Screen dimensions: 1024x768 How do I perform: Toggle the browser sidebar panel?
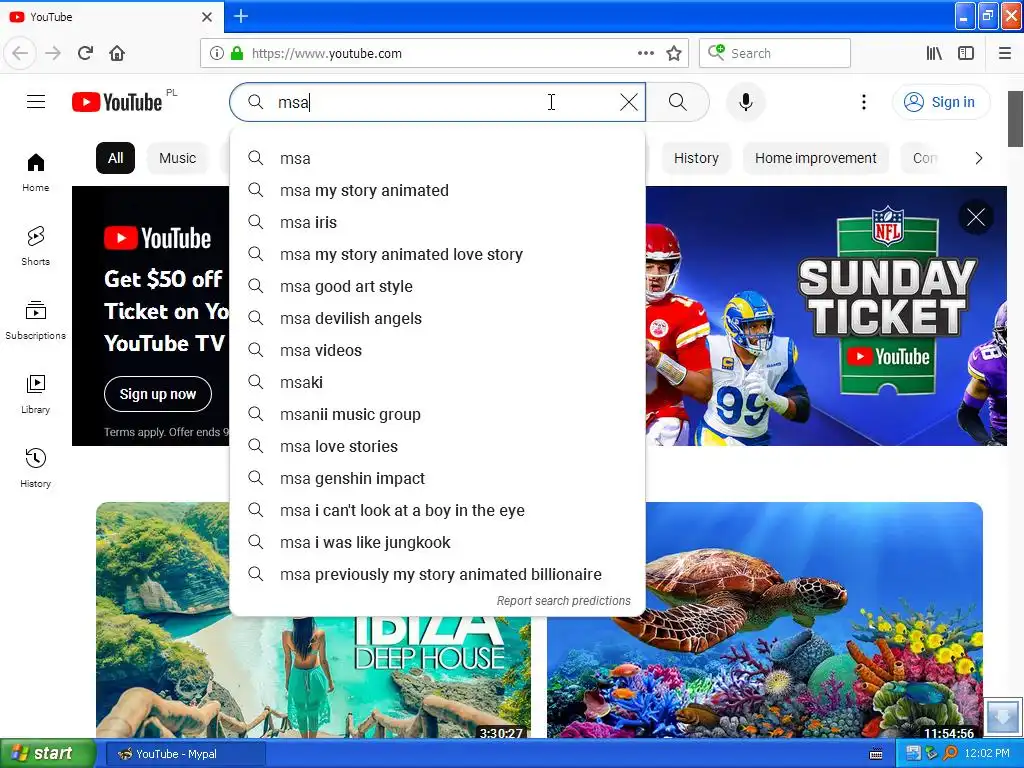(x=966, y=53)
